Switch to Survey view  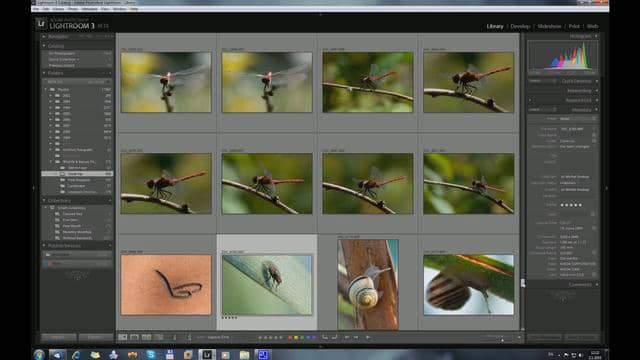click(x=158, y=337)
